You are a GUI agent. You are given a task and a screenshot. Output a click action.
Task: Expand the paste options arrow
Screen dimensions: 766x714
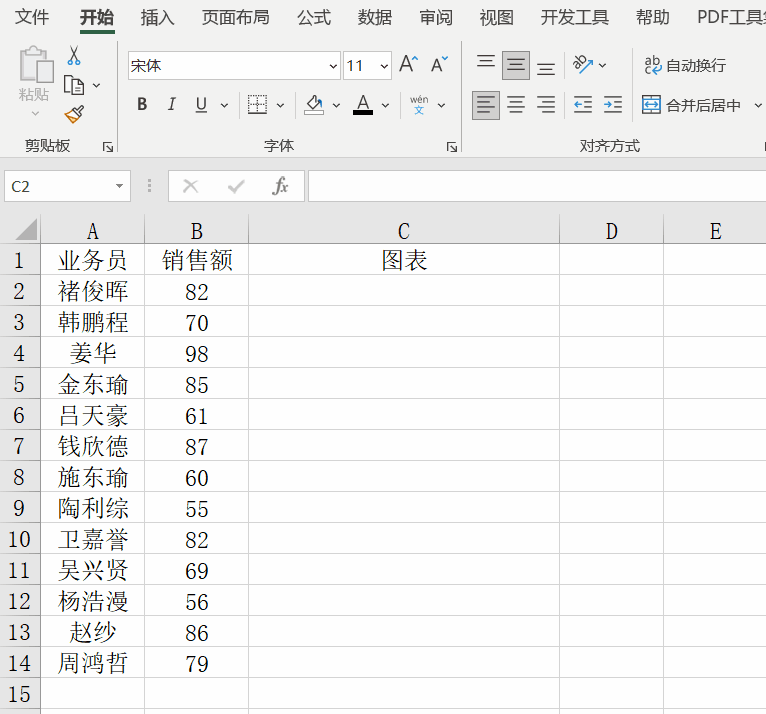point(35,113)
